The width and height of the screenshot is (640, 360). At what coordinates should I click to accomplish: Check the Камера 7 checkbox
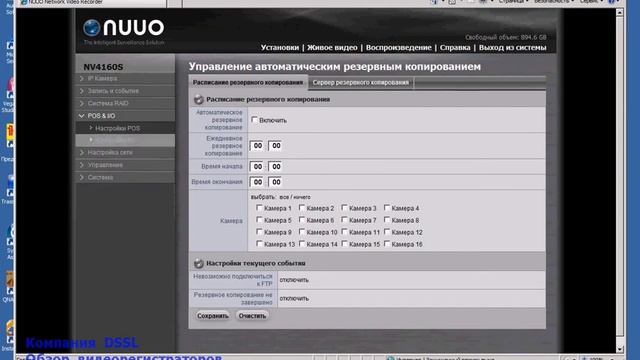pyautogui.click(x=344, y=220)
